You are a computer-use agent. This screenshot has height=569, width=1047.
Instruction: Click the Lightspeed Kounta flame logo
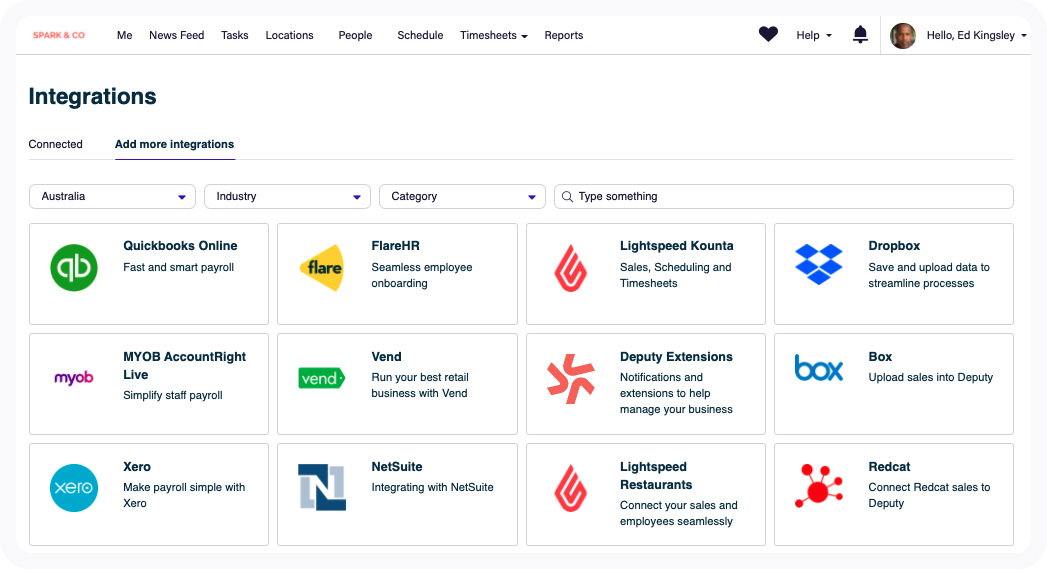click(x=571, y=268)
